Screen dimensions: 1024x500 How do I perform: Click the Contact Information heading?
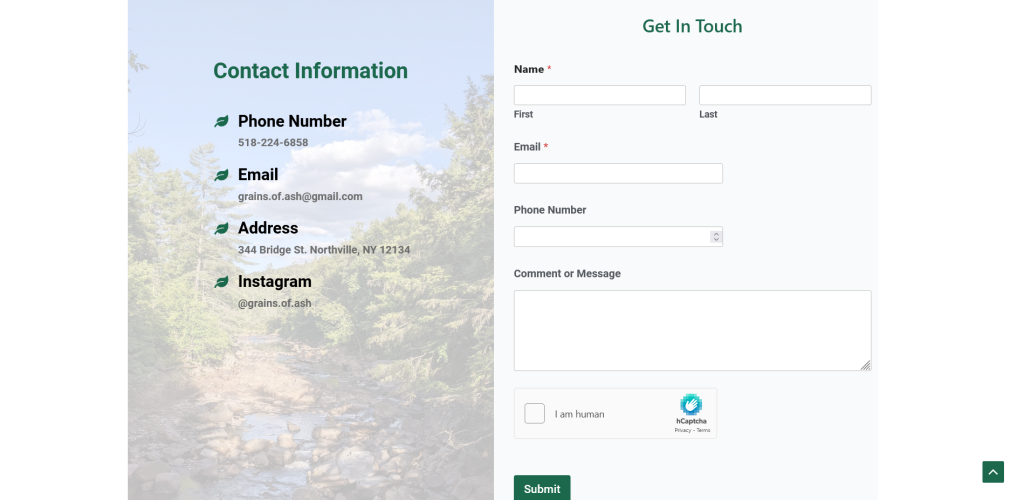pos(310,70)
